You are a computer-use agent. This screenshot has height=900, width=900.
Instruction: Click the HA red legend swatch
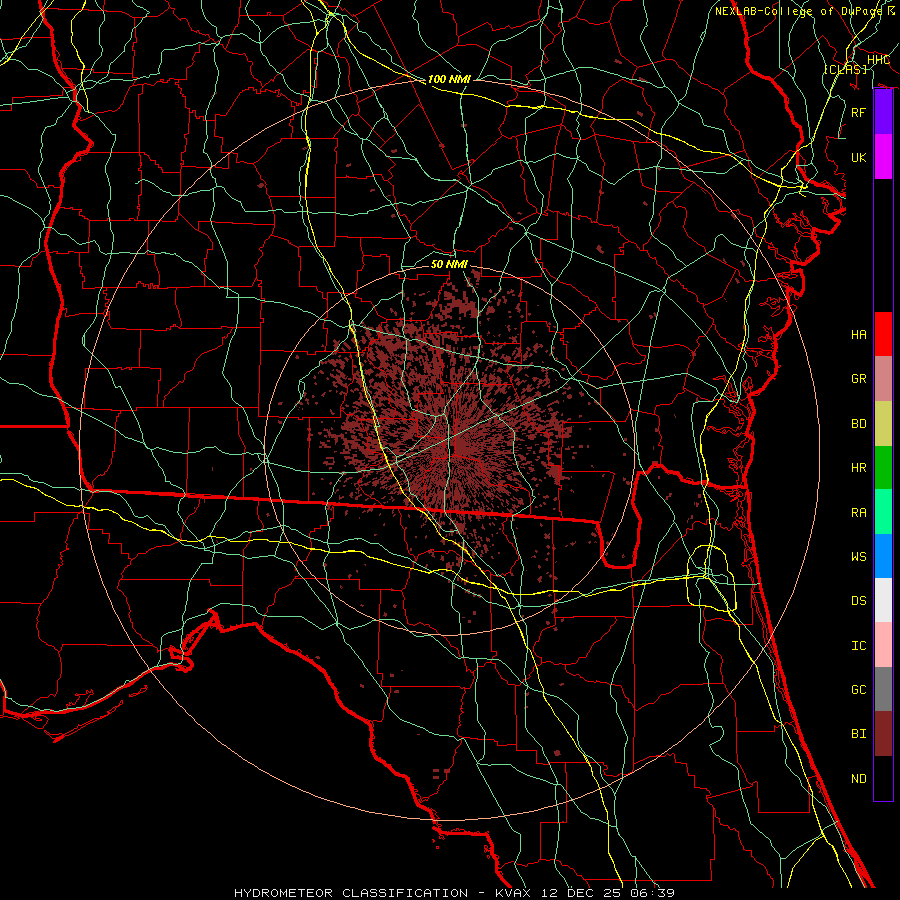[883, 334]
